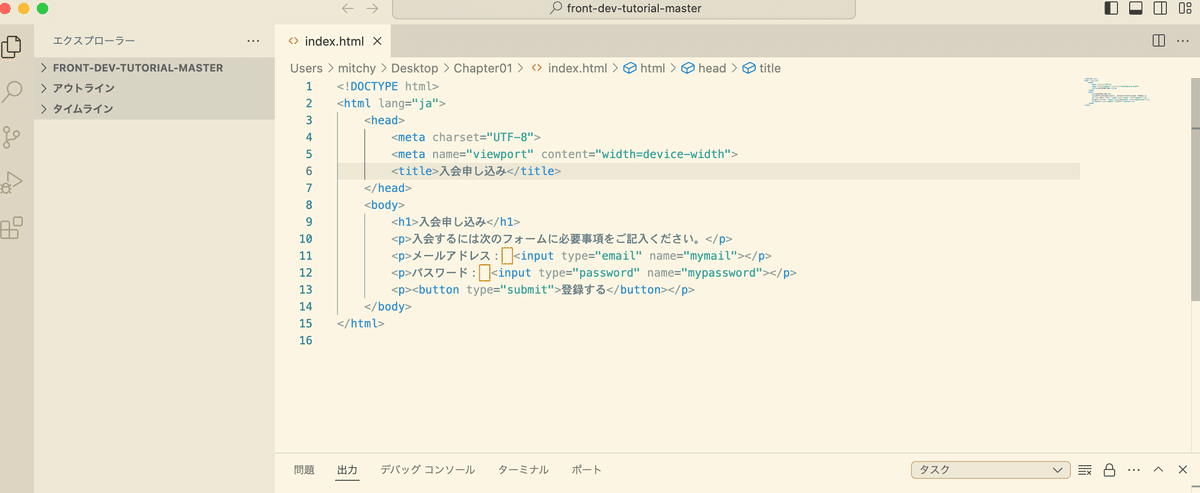Click mitchy in the breadcrumb
Image resolution: width=1200 pixels, height=493 pixels.
coord(357,68)
